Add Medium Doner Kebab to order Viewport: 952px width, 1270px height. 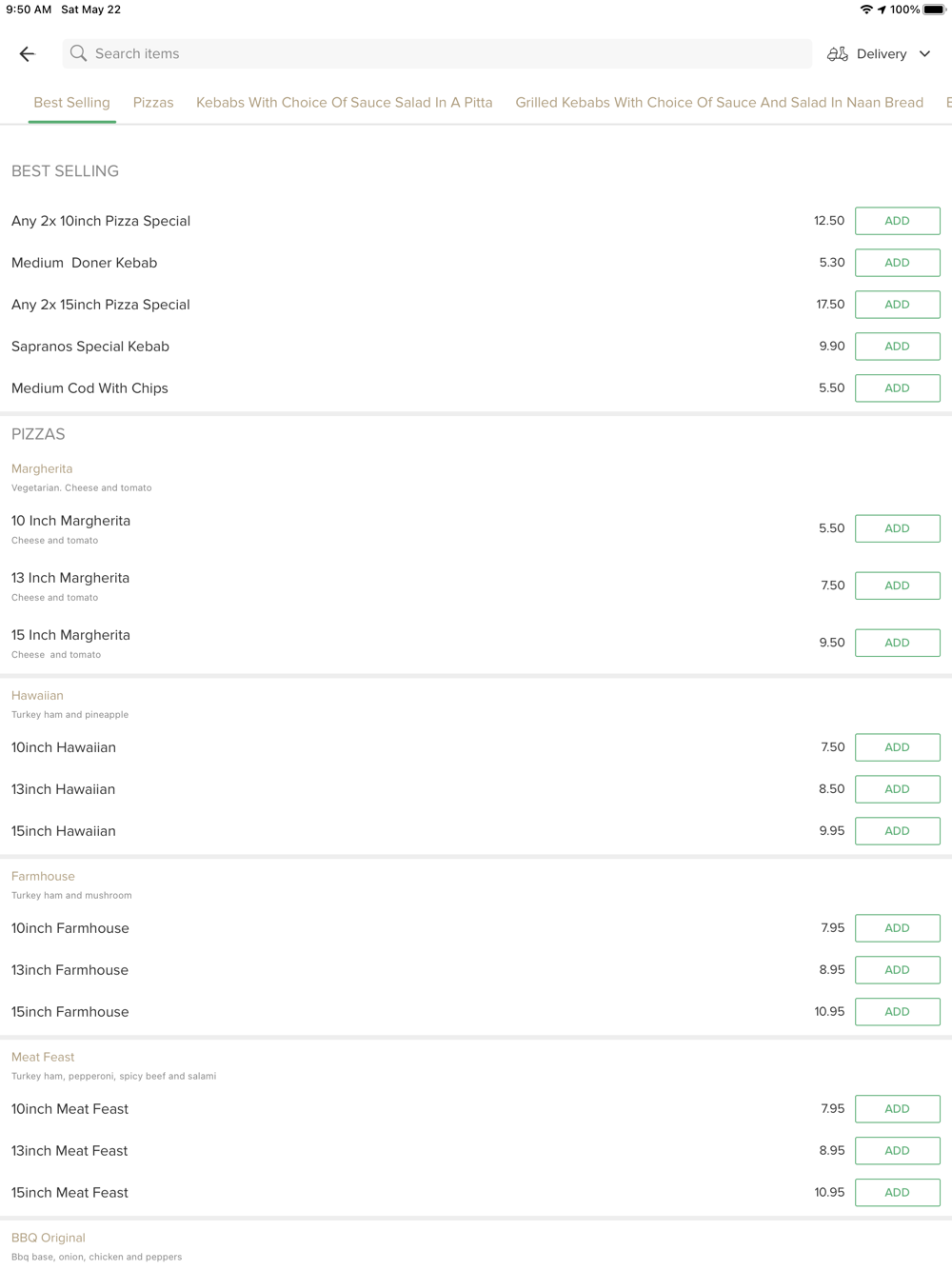click(x=897, y=263)
